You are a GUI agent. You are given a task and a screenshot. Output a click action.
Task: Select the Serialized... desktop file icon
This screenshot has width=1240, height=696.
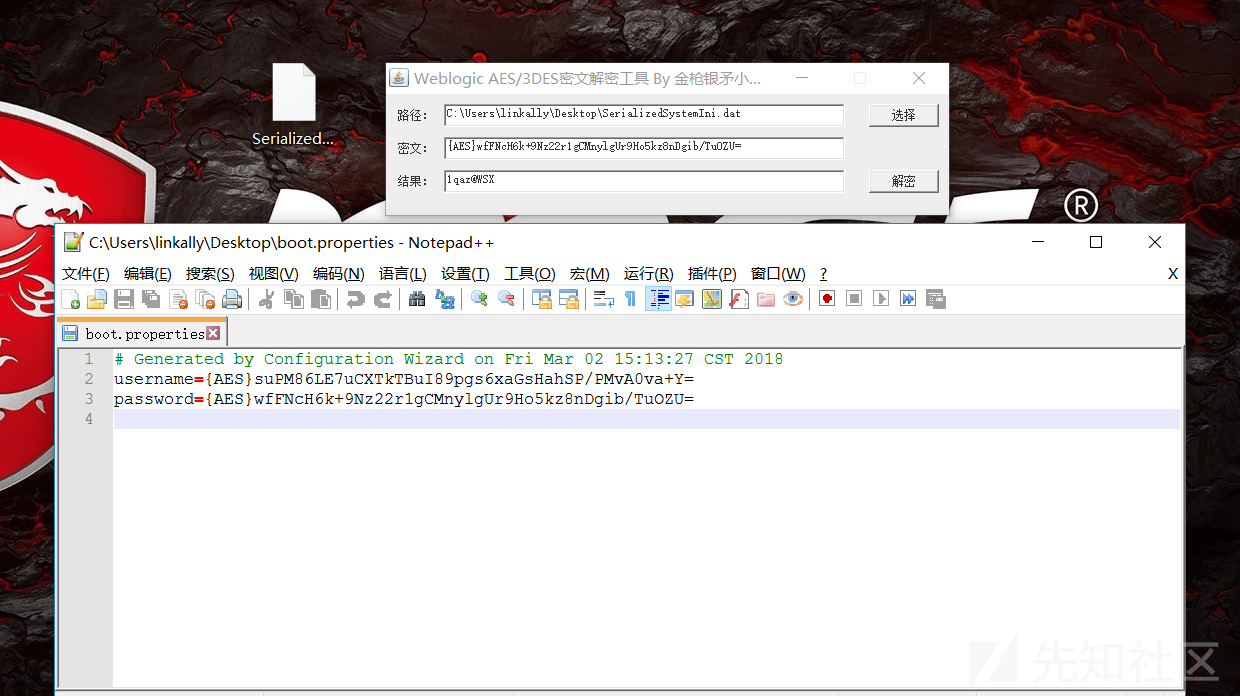coord(293,106)
